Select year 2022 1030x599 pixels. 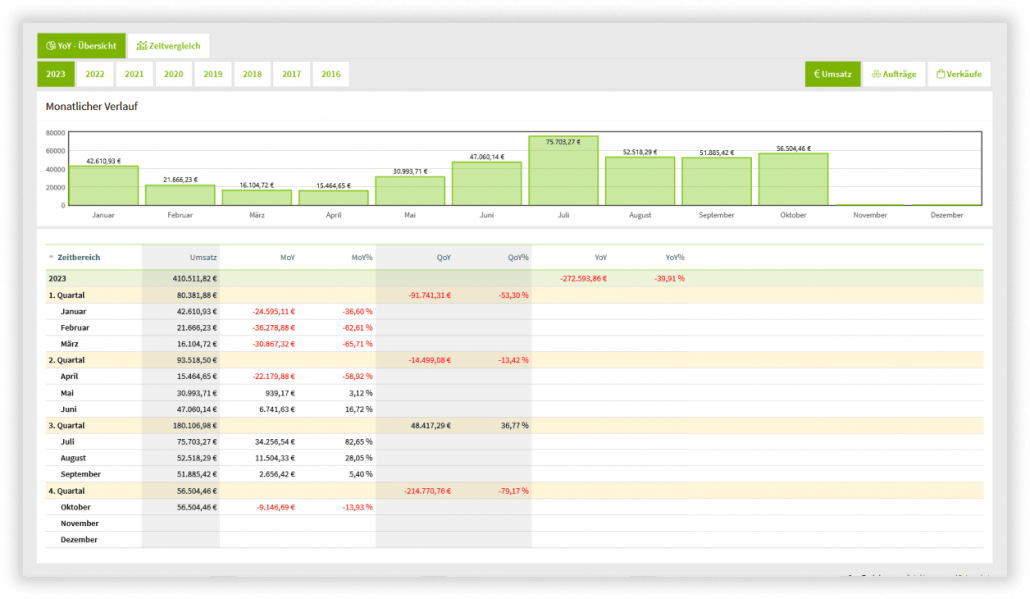coord(95,74)
